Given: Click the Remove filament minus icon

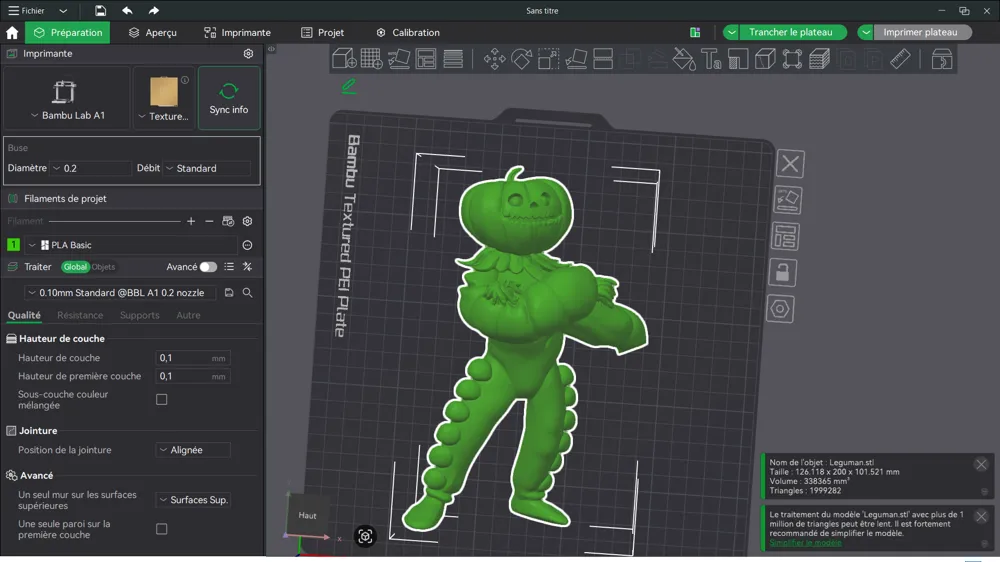Looking at the screenshot, I should click(x=209, y=221).
